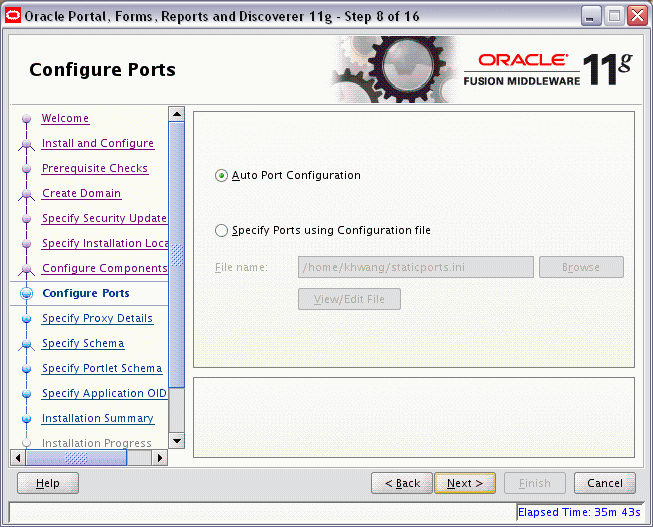Open View/Edit File button
Image resolution: width=653 pixels, height=527 pixels.
click(x=349, y=299)
